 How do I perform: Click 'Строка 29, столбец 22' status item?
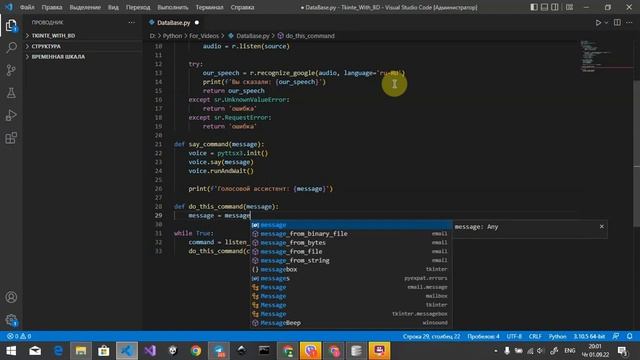pyautogui.click(x=431, y=336)
